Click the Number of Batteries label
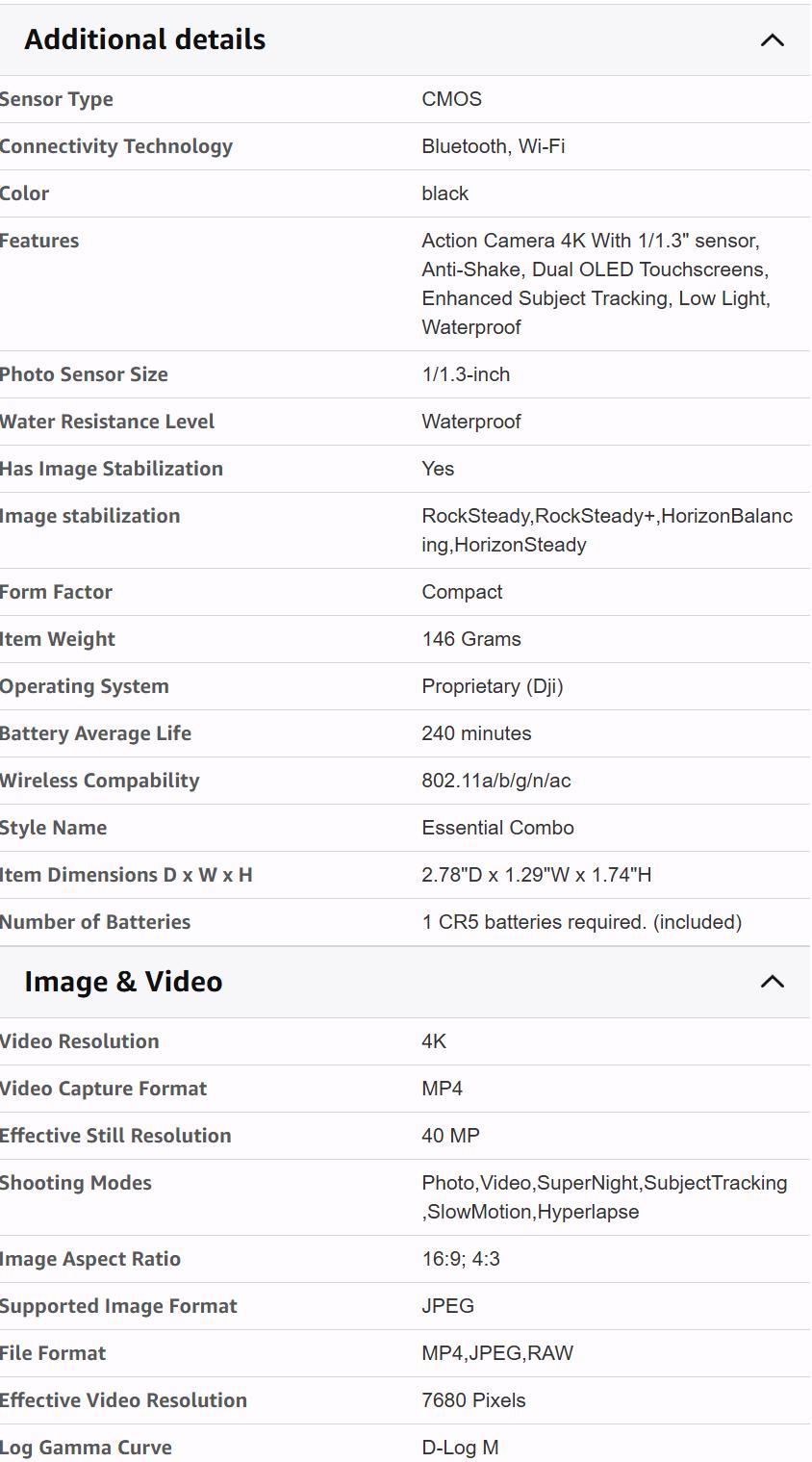The height and width of the screenshot is (1462, 812). point(95,922)
